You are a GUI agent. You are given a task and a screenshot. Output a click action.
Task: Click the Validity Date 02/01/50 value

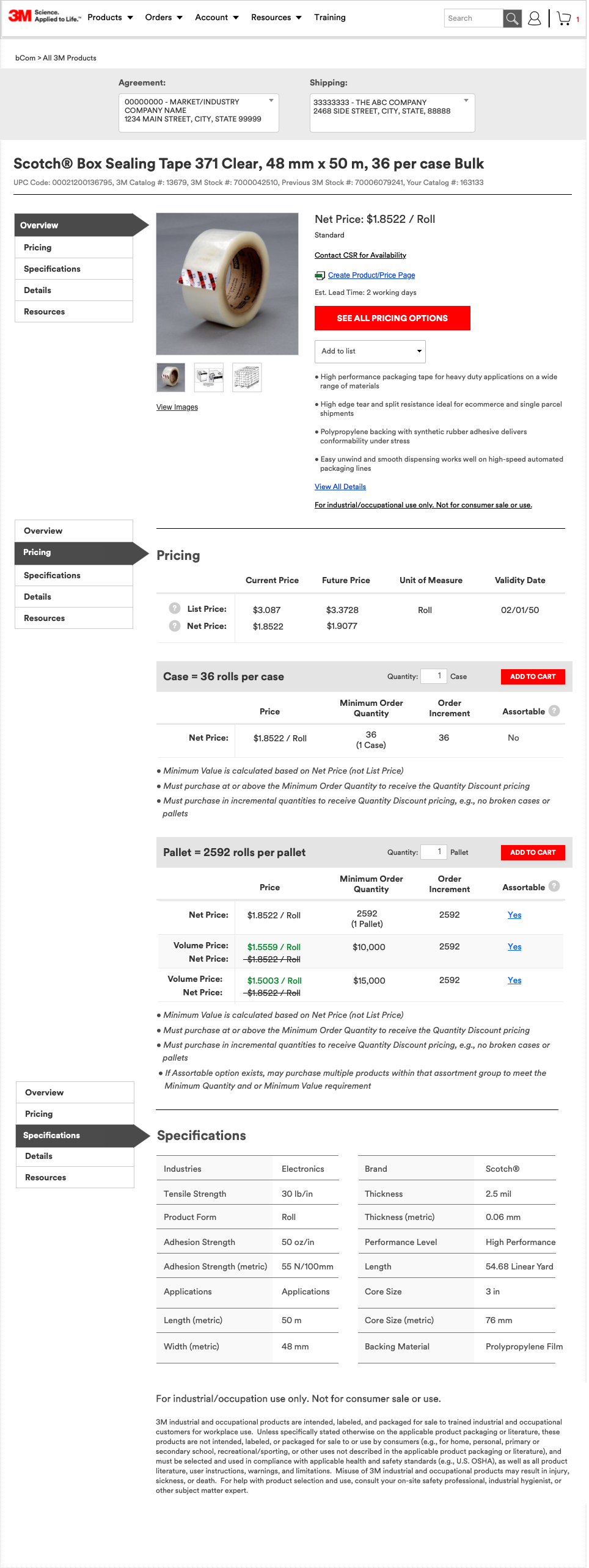[x=520, y=610]
